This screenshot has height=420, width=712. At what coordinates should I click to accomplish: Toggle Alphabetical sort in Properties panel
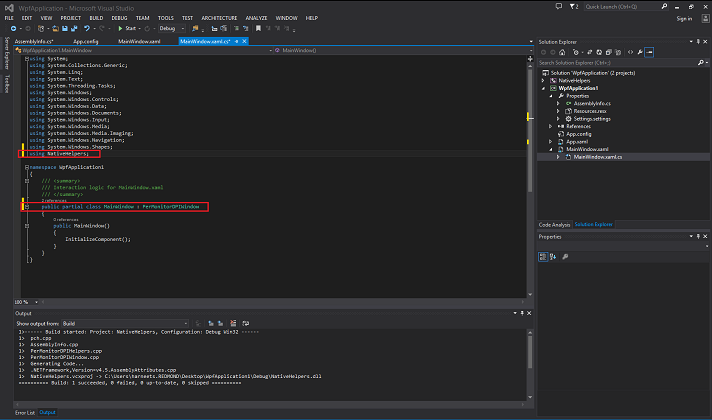click(553, 257)
